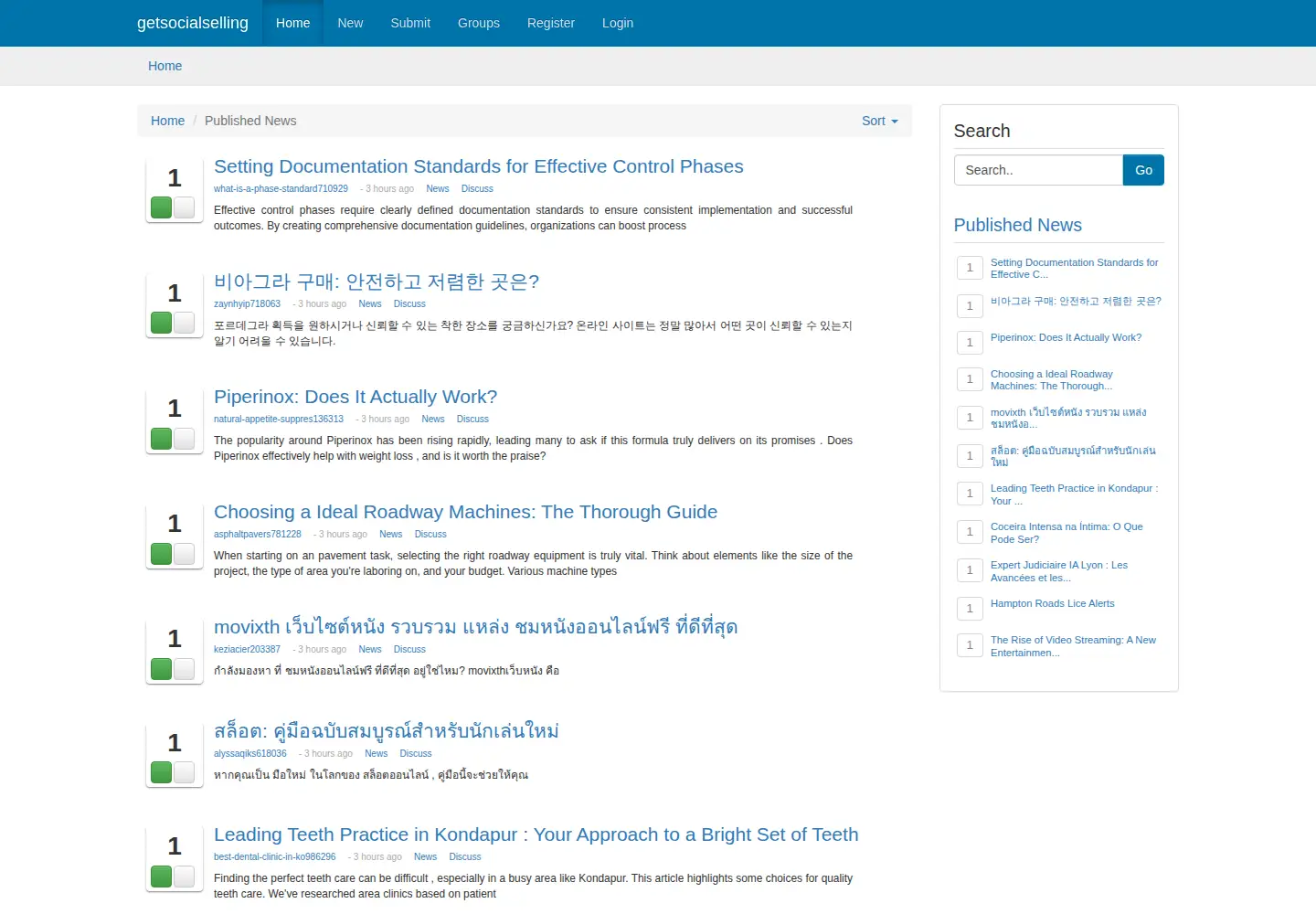Upvote the post by alyssaqiks618036
Screen dimensions: 1316x914
click(x=162, y=772)
